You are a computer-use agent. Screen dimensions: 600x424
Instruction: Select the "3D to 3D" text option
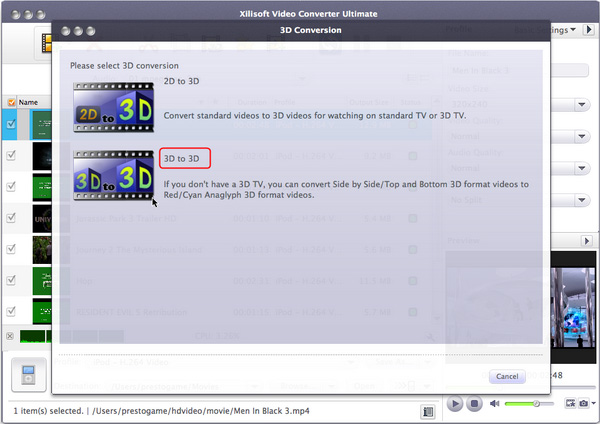181,158
